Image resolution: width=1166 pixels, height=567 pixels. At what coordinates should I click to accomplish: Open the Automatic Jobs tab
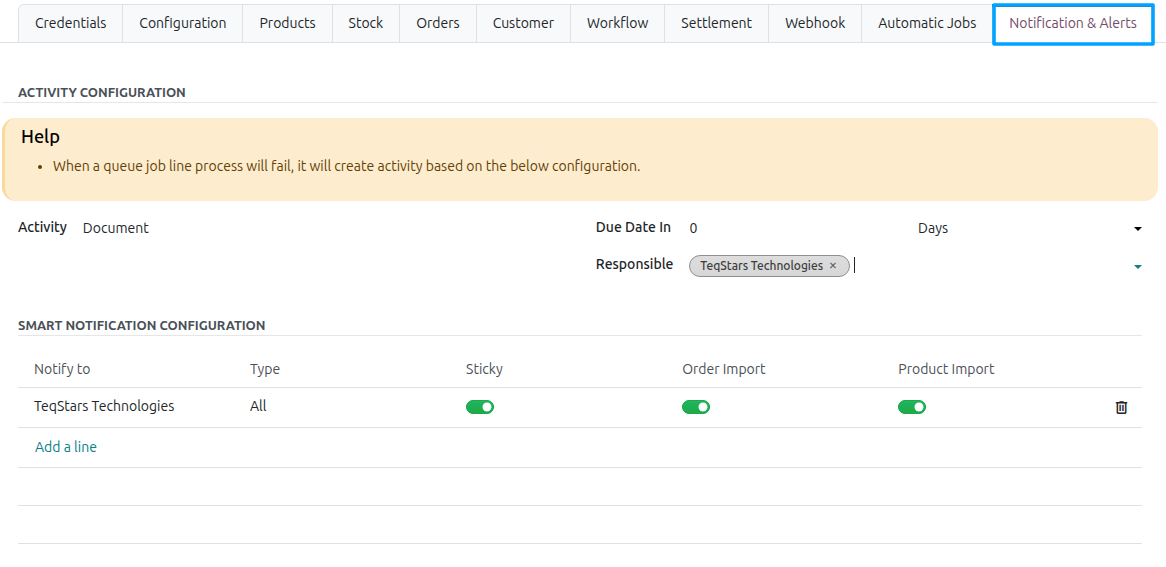click(927, 23)
